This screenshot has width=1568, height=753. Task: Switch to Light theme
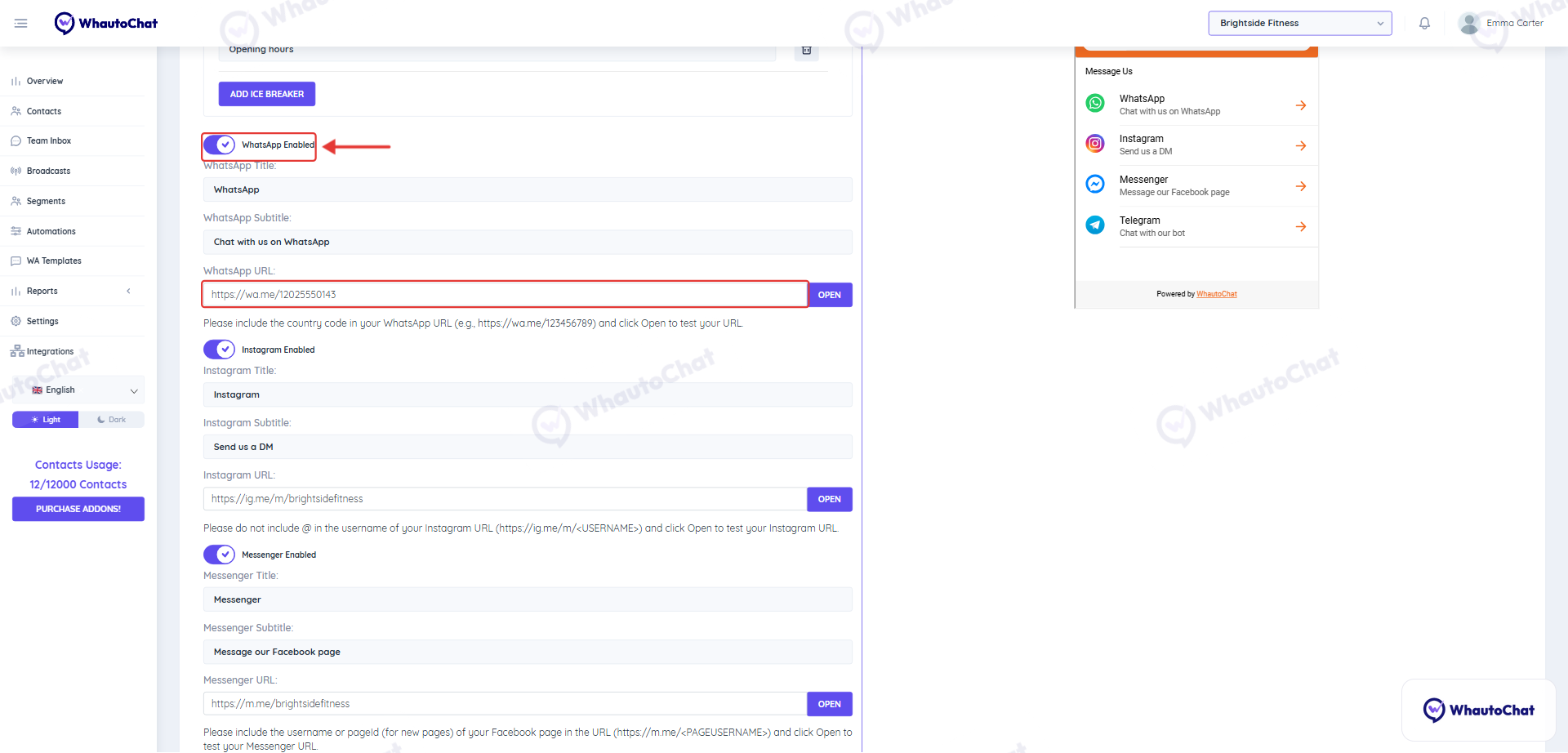tap(46, 420)
